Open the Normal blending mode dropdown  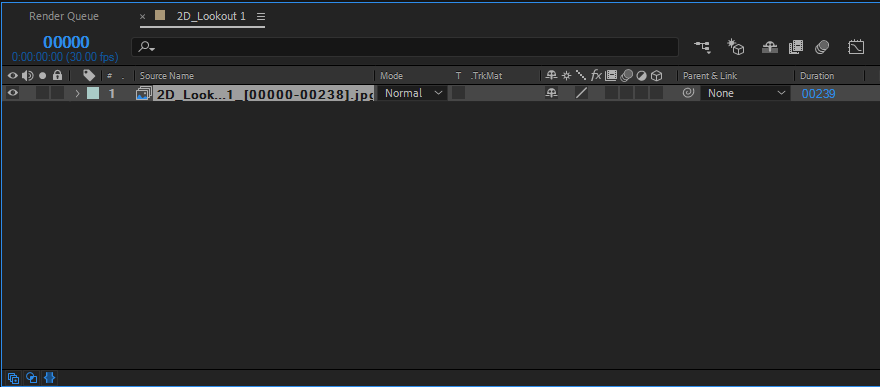point(412,93)
